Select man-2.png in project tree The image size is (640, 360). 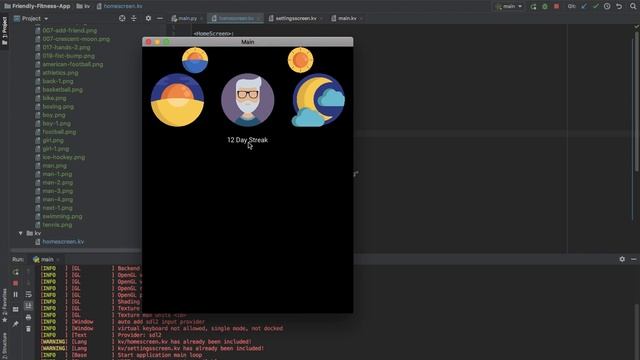[58, 182]
